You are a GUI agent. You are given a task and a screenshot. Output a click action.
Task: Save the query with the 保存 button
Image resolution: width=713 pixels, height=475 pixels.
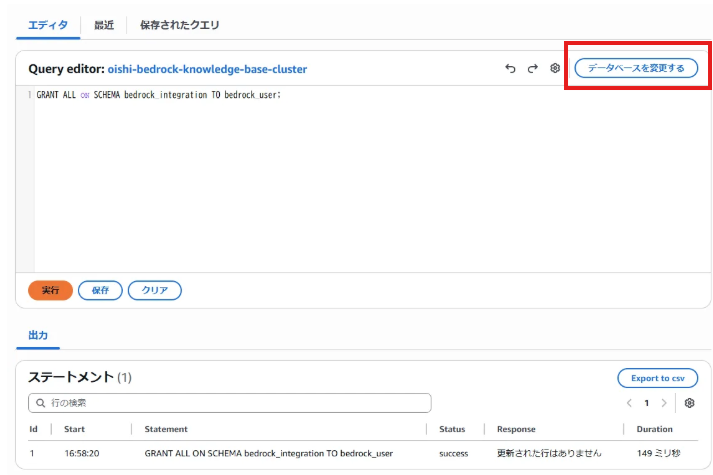coord(100,290)
